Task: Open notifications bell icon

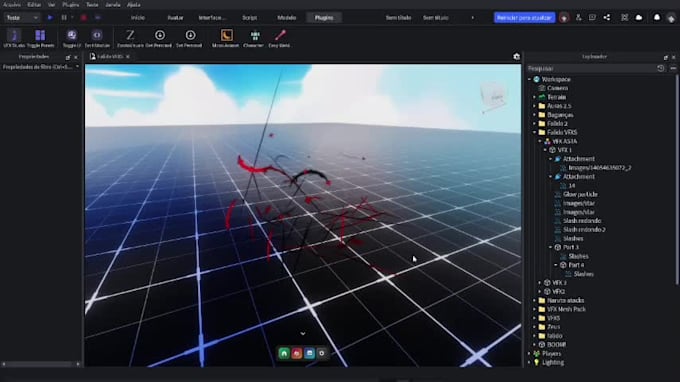Action: pyautogui.click(x=657, y=17)
